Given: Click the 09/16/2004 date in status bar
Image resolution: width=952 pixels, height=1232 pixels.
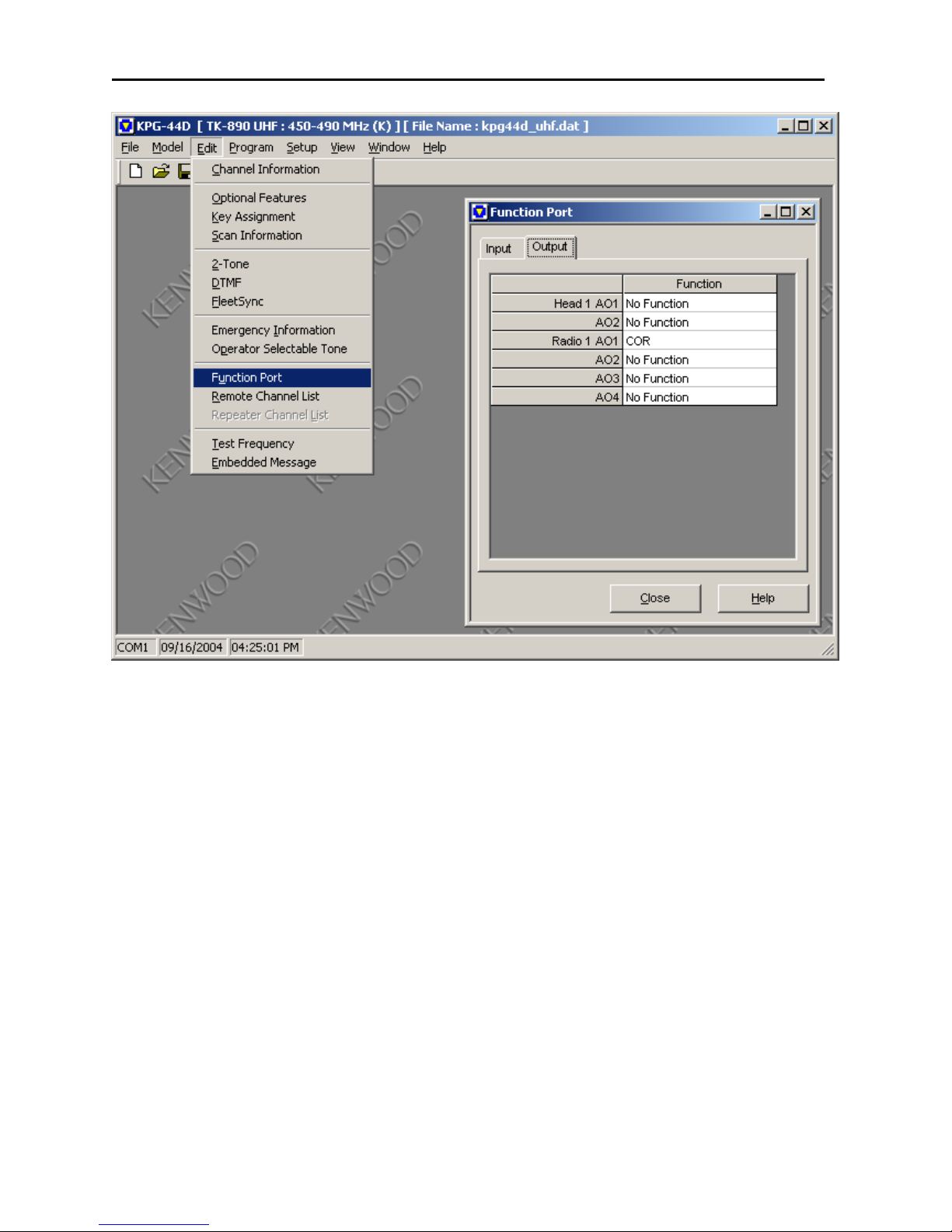Looking at the screenshot, I should [192, 647].
